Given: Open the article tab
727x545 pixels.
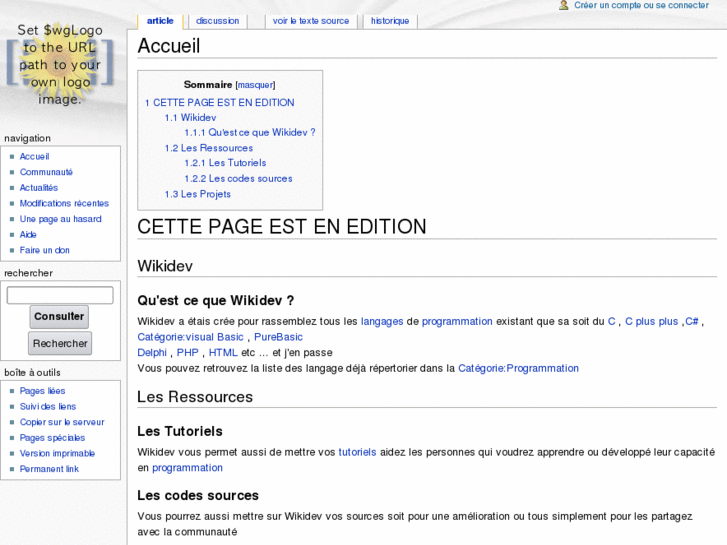Looking at the screenshot, I should point(160,21).
